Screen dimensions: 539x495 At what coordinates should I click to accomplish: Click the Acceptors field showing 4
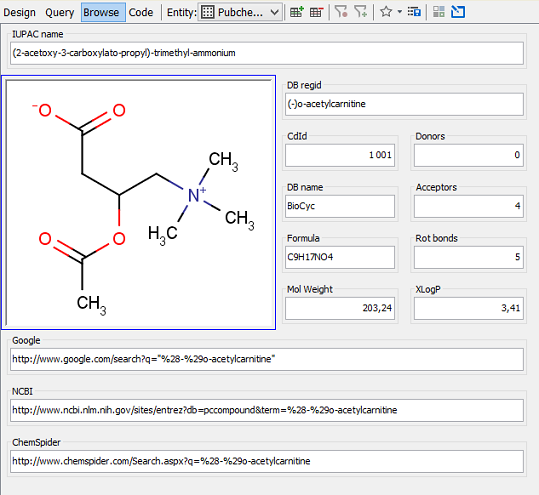click(469, 206)
